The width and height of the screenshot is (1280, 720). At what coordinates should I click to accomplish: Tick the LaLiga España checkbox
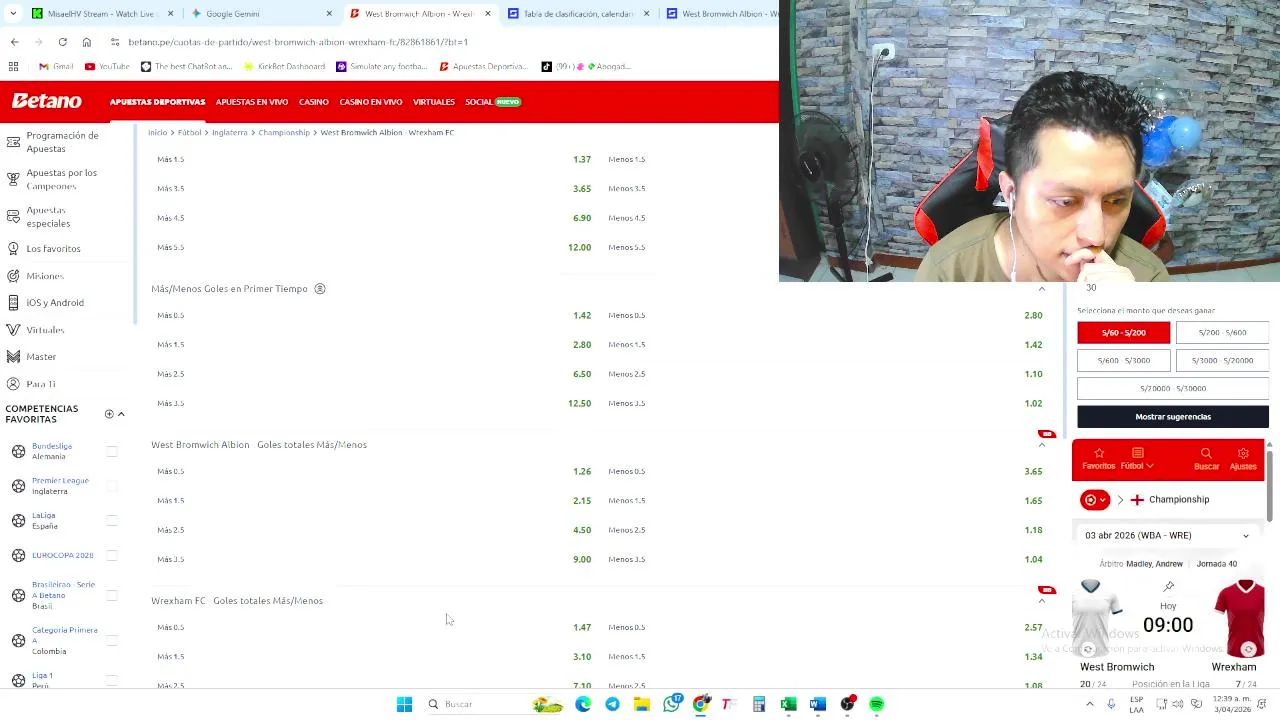tap(112, 521)
